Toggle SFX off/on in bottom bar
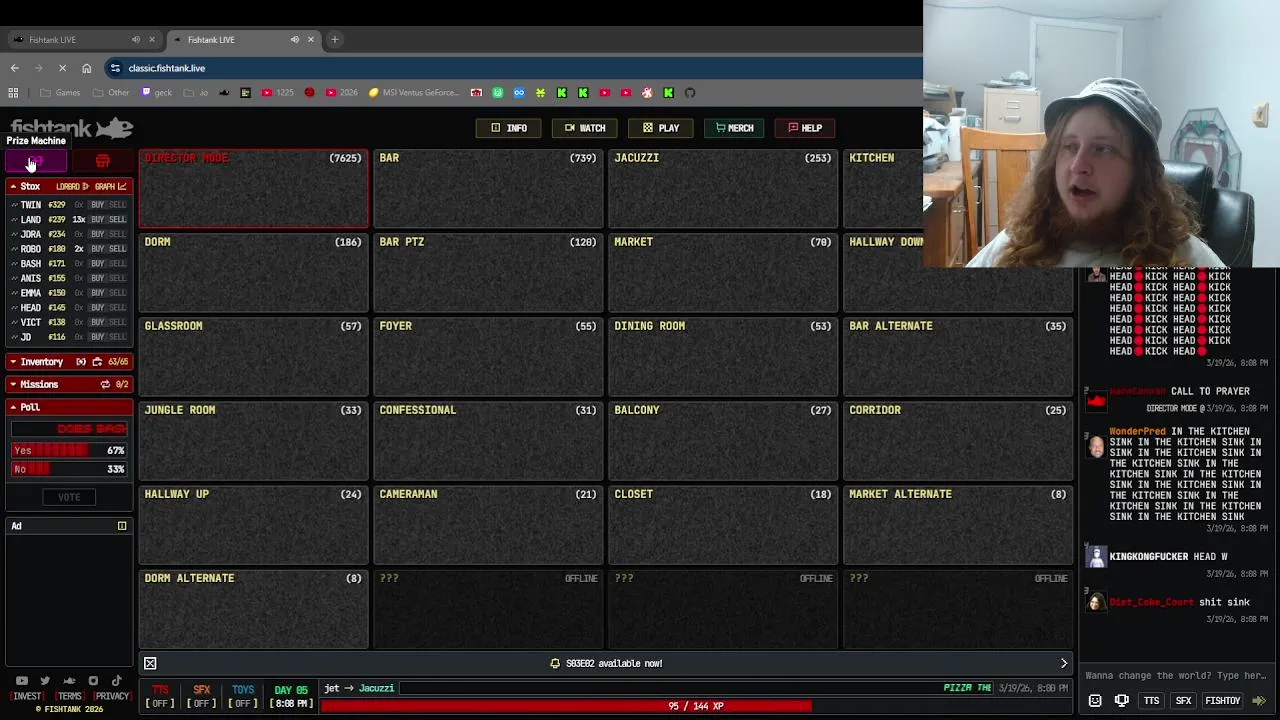 [202, 697]
